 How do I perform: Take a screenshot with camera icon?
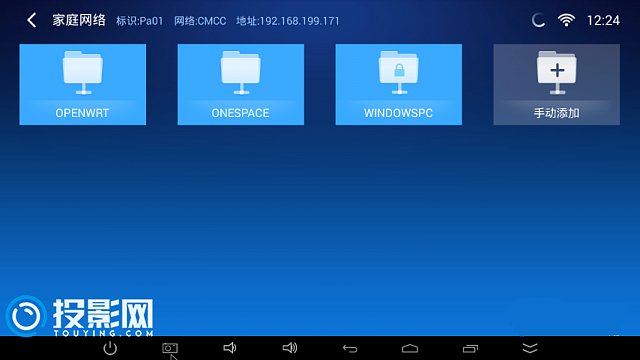click(x=170, y=348)
